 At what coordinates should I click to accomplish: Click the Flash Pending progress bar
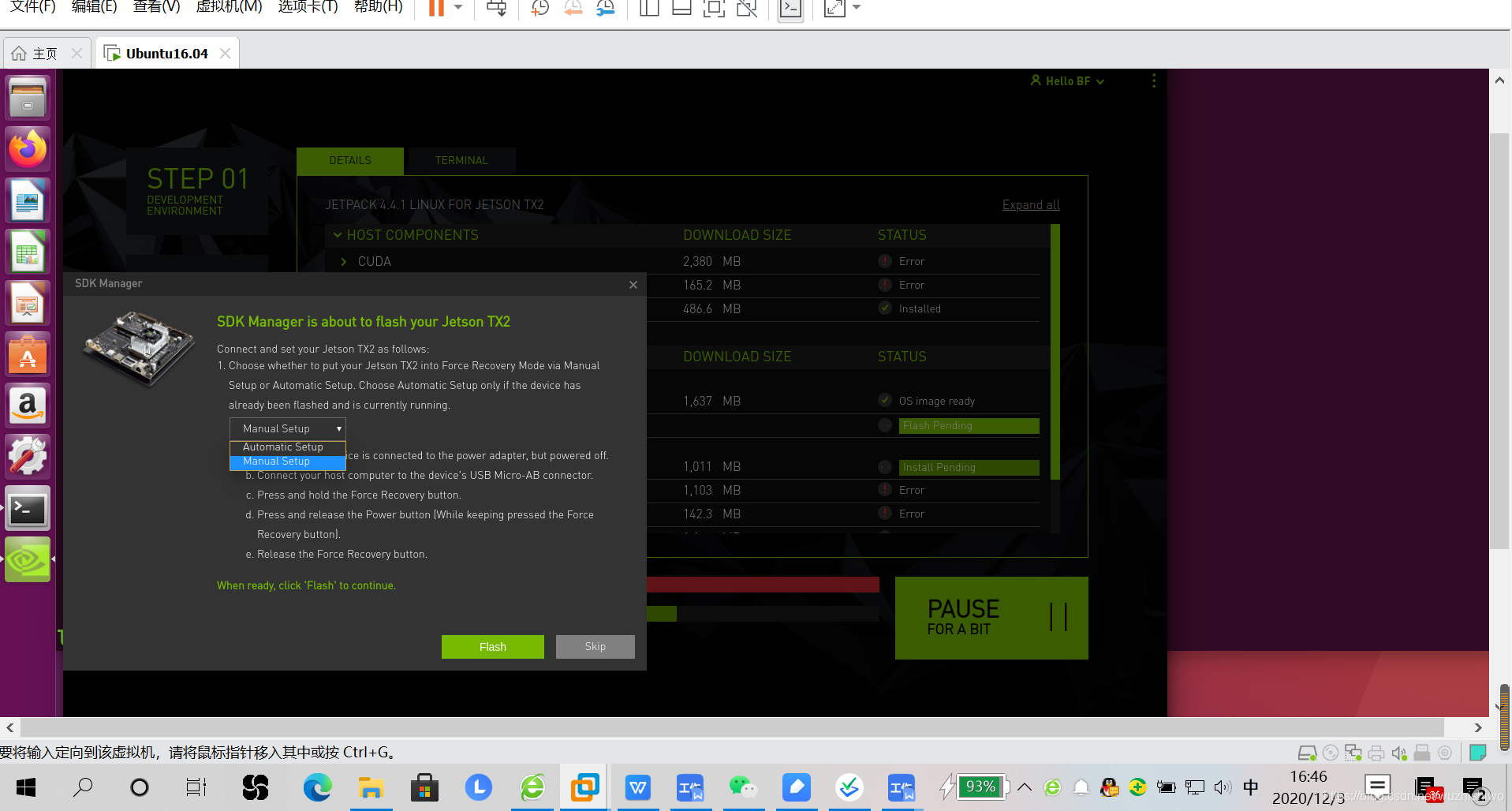969,426
